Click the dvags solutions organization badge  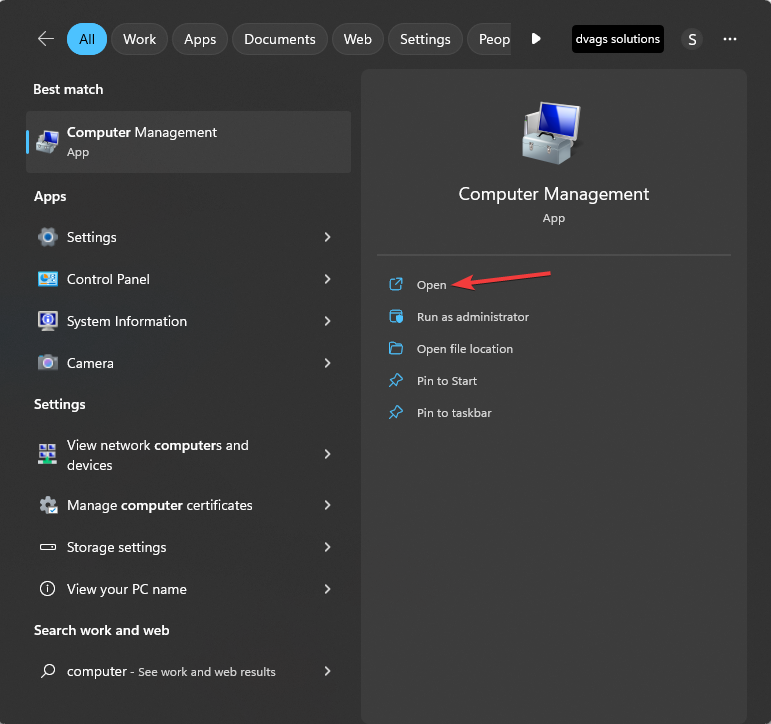(618, 39)
